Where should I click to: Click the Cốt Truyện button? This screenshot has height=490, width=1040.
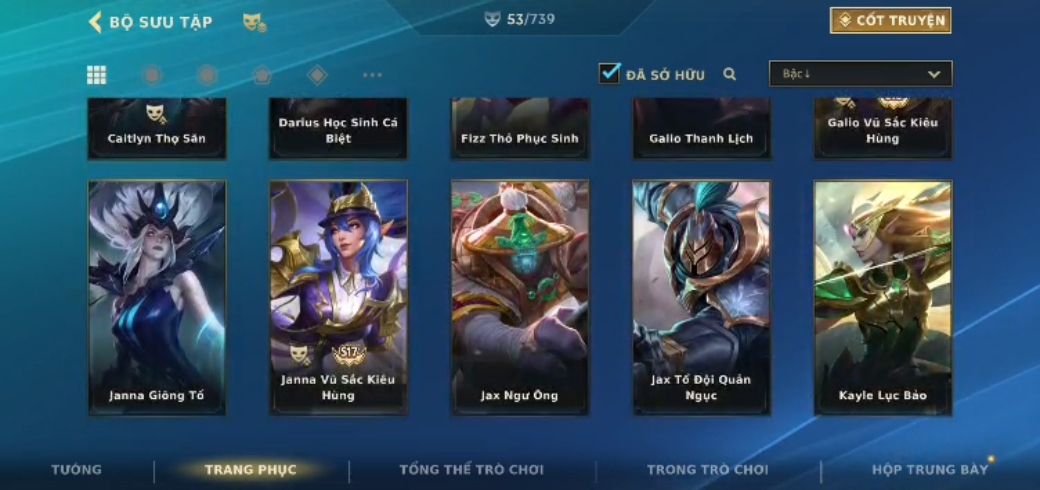(891, 21)
